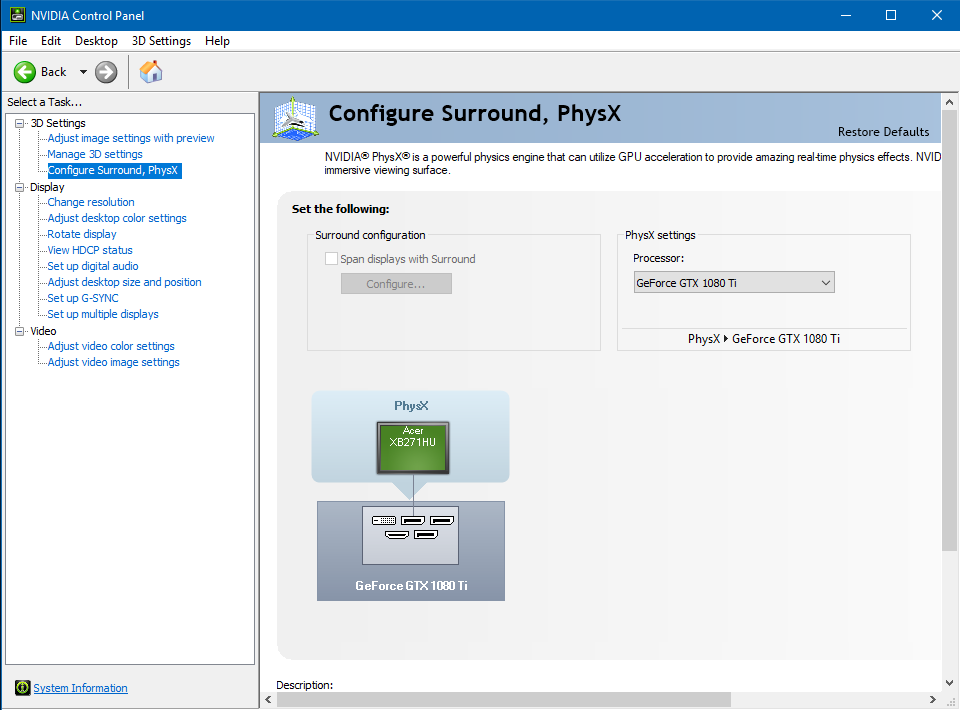Click the vertical scrollbar thumb
This screenshot has width=960, height=710.
(950, 331)
